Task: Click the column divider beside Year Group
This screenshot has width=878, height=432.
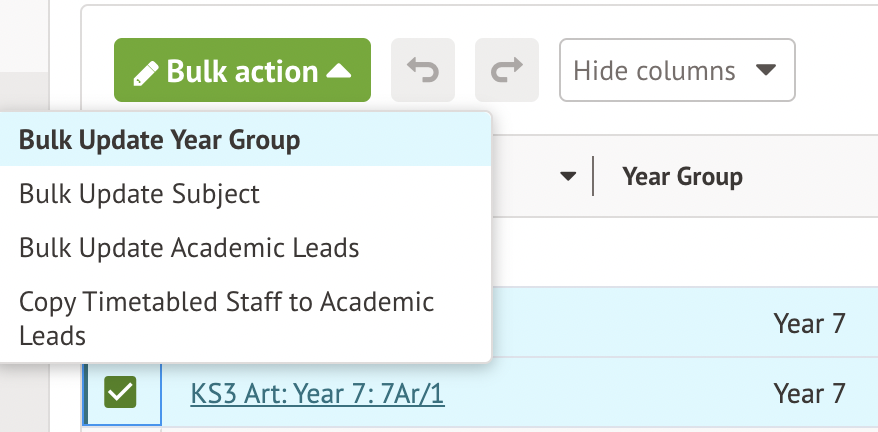Action: point(593,177)
